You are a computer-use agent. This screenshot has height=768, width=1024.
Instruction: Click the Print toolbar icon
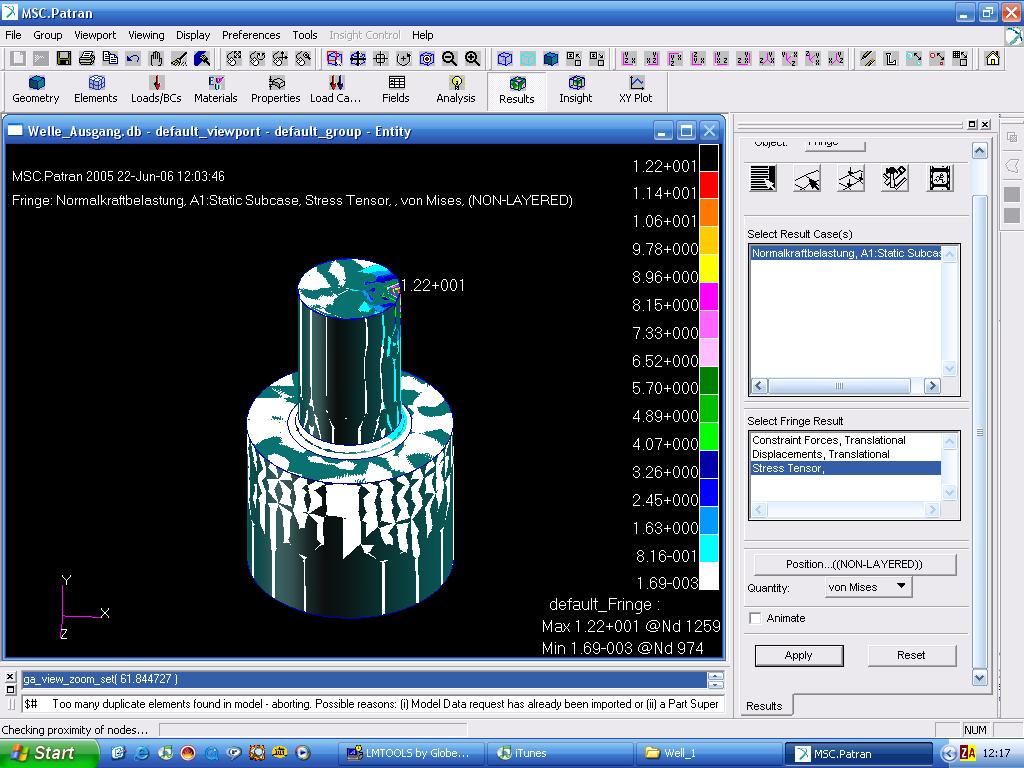86,58
